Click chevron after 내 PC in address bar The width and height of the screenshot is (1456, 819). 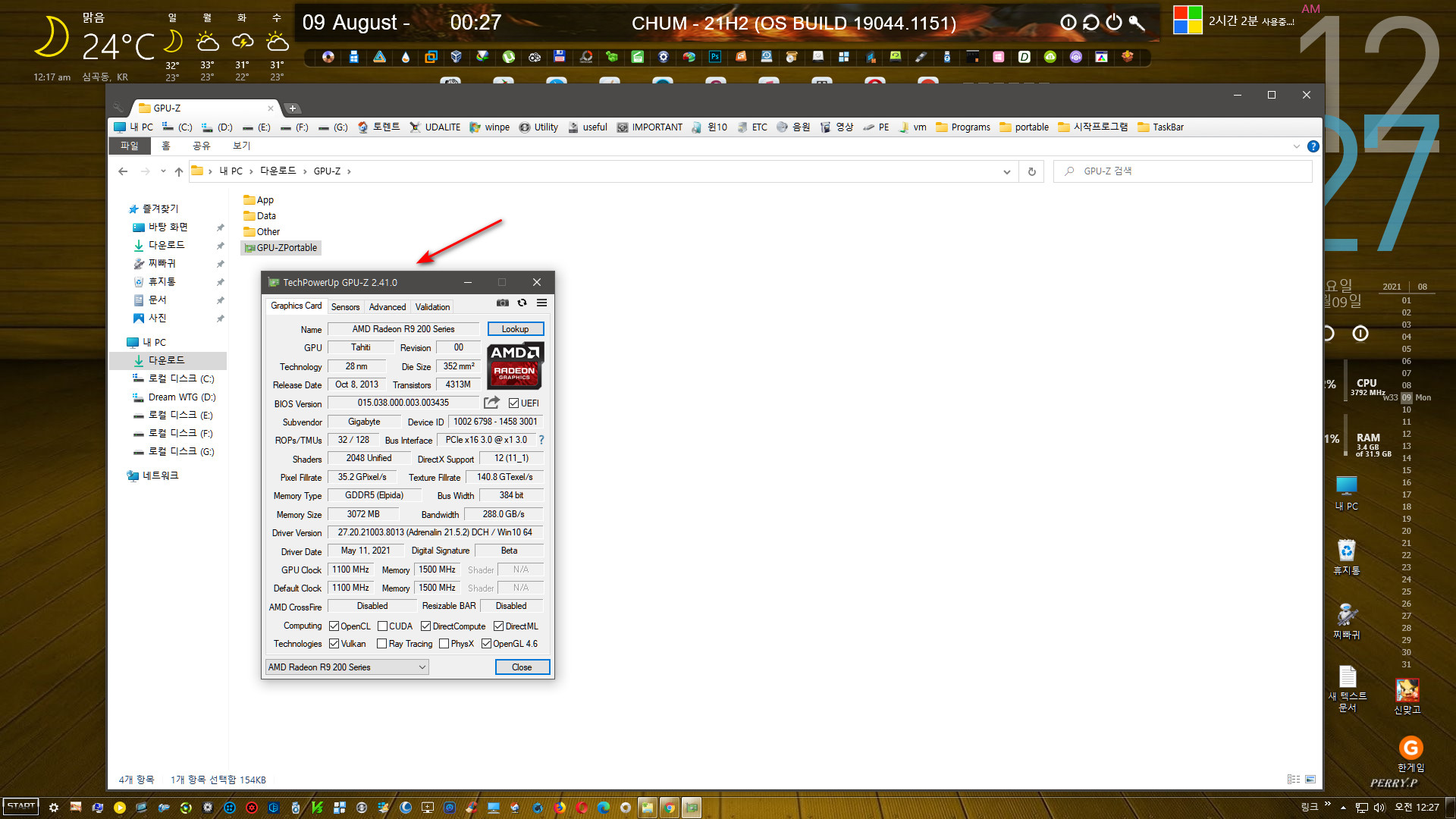[250, 171]
